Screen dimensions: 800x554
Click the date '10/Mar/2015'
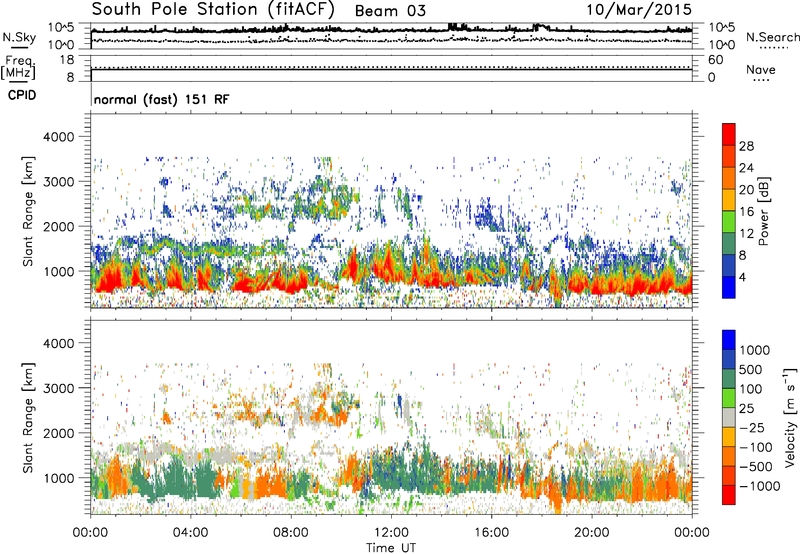coord(639,10)
